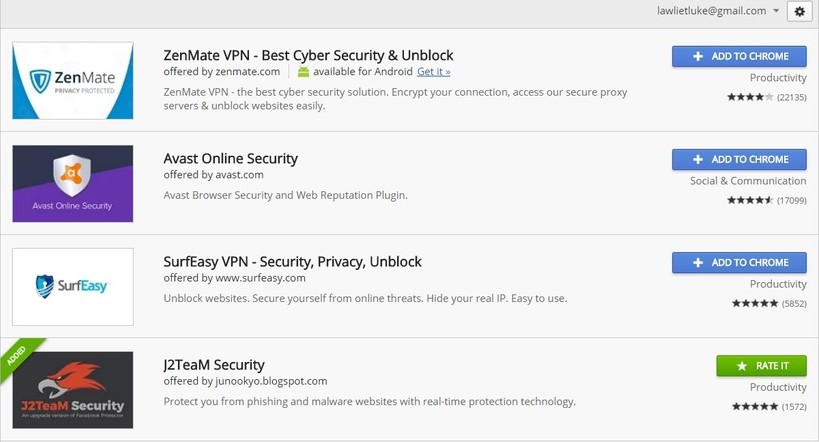Open the Avast Online Security title

point(230,158)
